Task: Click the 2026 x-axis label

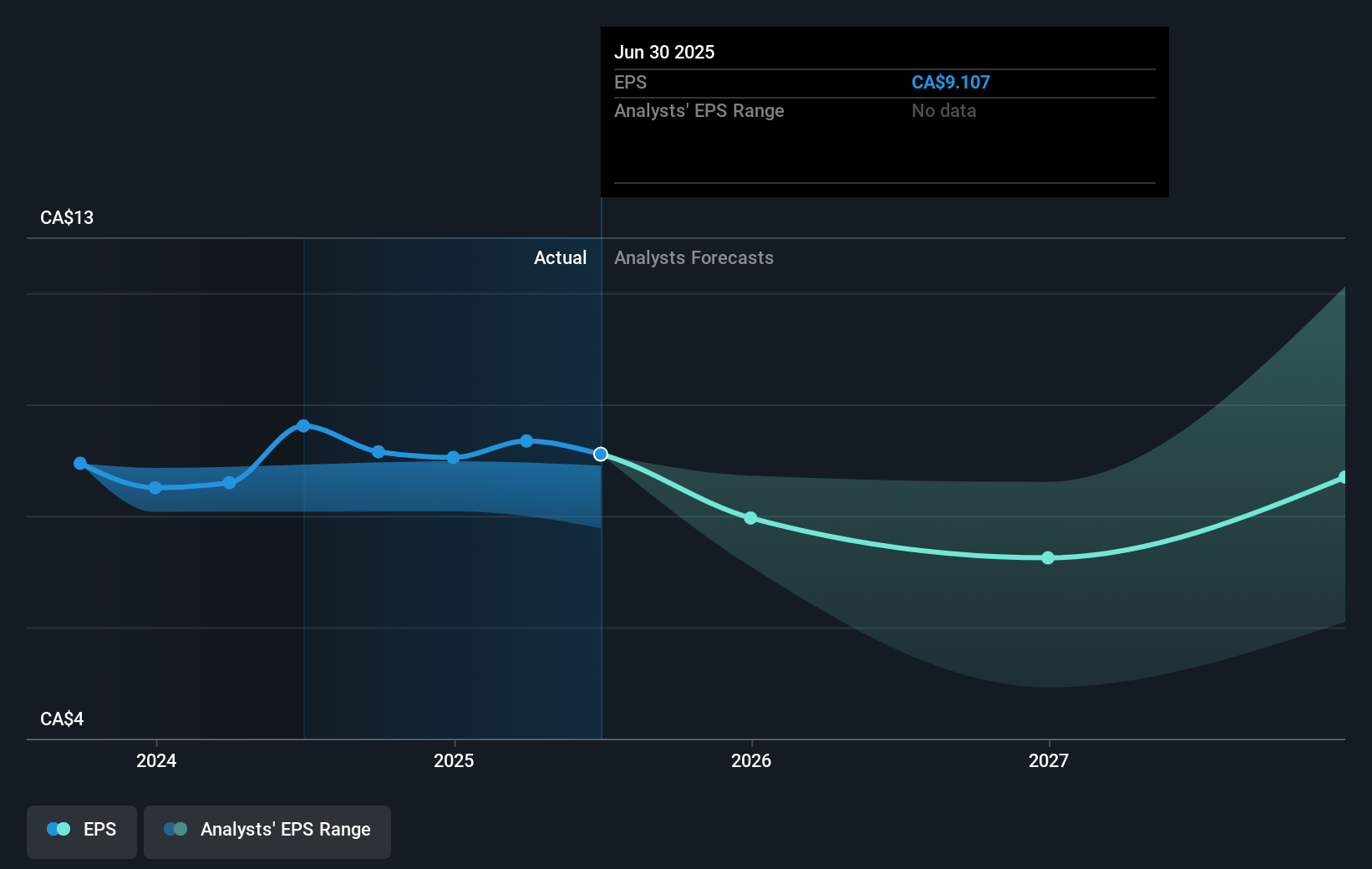Action: [751, 760]
